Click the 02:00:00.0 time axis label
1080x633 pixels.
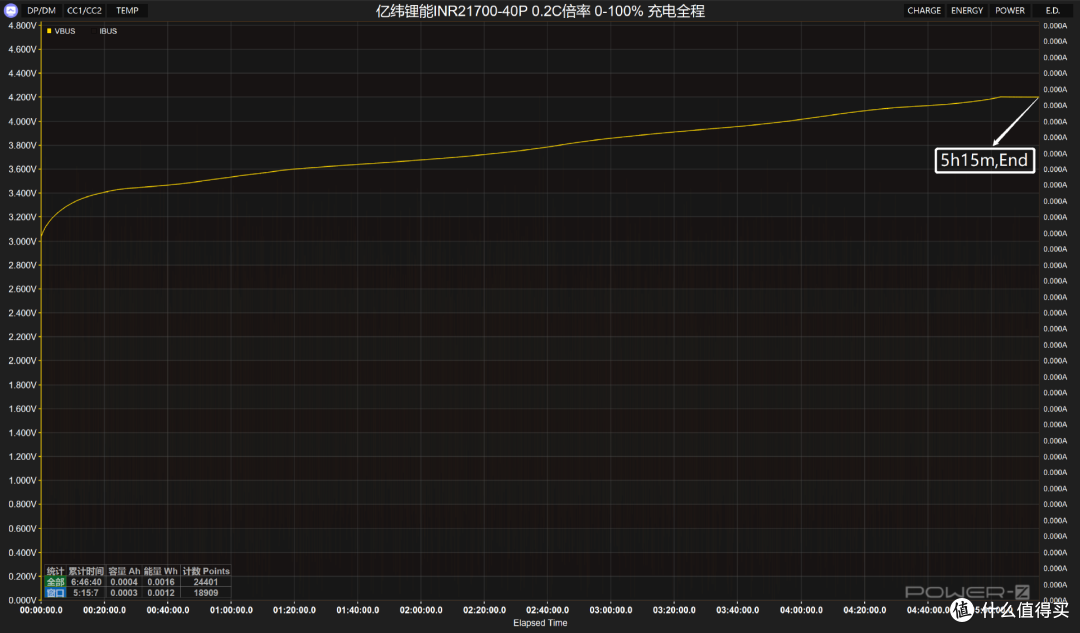(421, 610)
